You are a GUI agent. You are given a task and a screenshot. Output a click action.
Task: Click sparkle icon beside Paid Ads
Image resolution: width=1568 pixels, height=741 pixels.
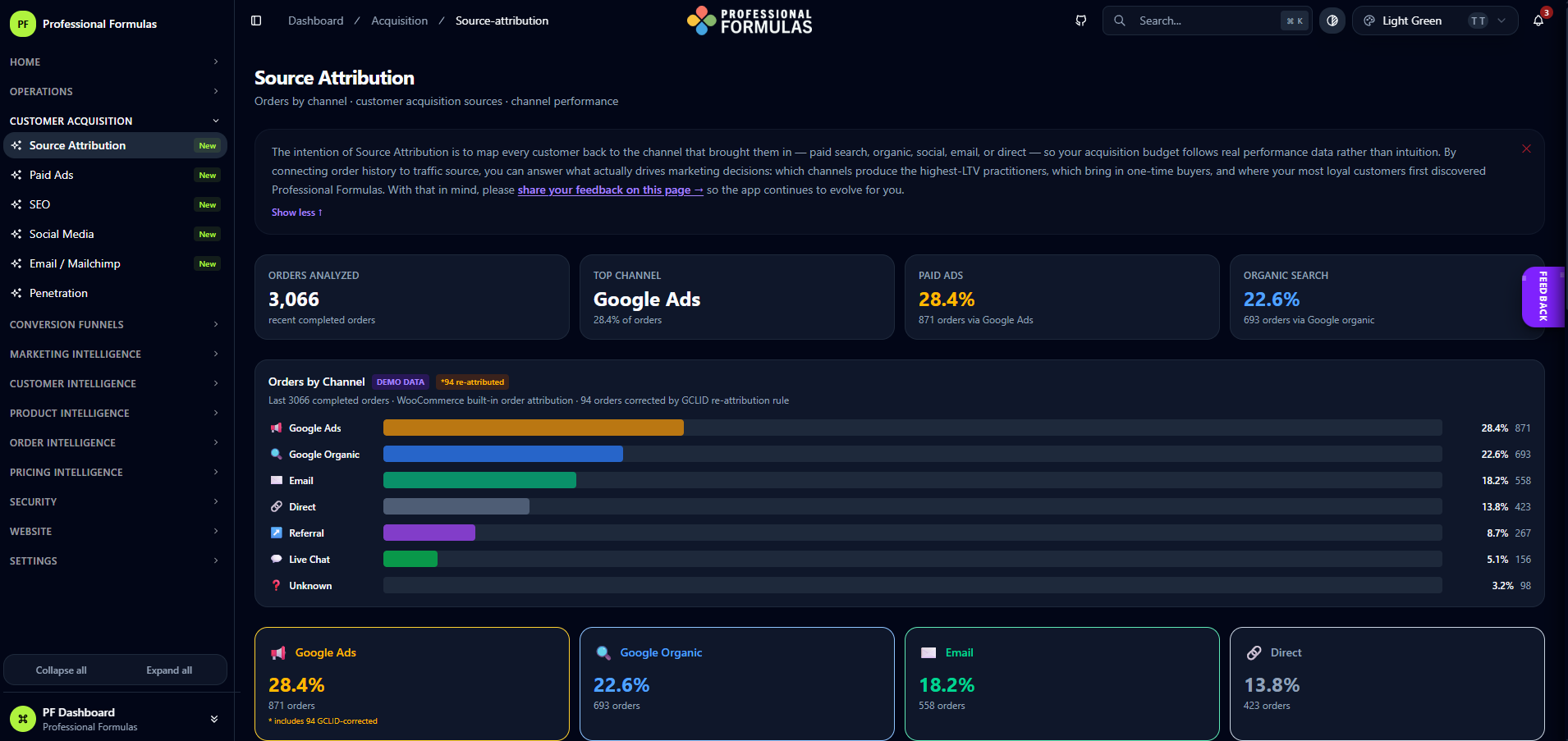(x=16, y=175)
